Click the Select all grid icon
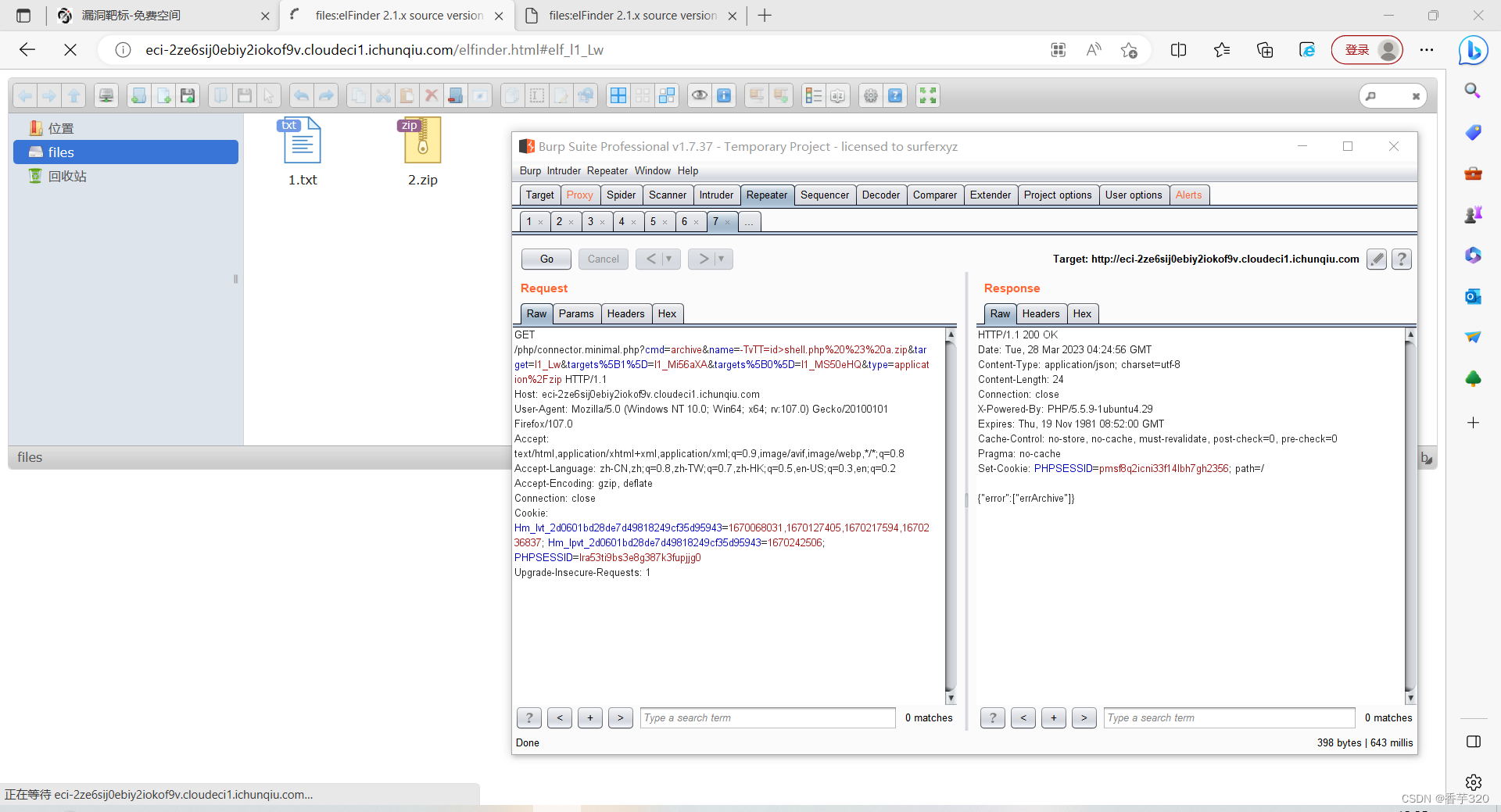This screenshot has height=812, width=1501. coord(618,95)
